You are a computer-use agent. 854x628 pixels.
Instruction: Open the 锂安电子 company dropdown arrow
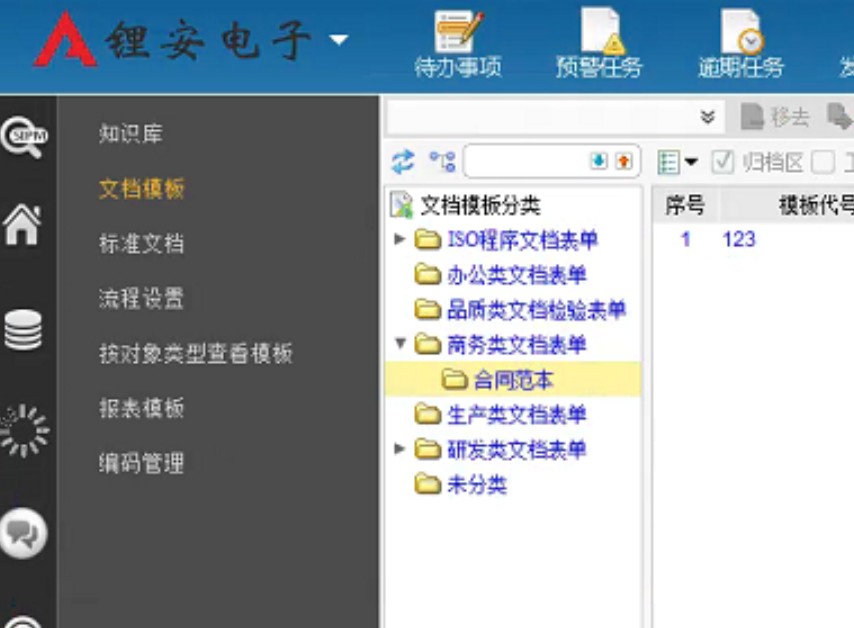(x=339, y=41)
